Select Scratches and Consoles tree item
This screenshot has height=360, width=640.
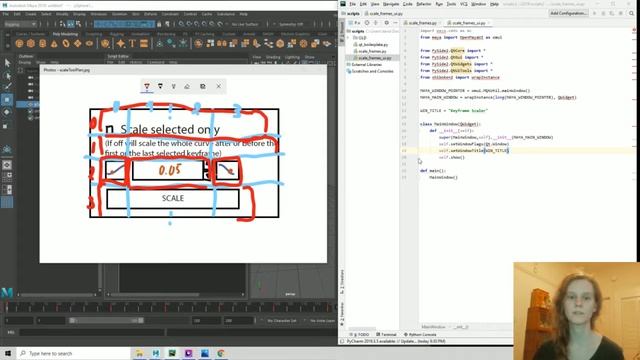tap(370, 71)
